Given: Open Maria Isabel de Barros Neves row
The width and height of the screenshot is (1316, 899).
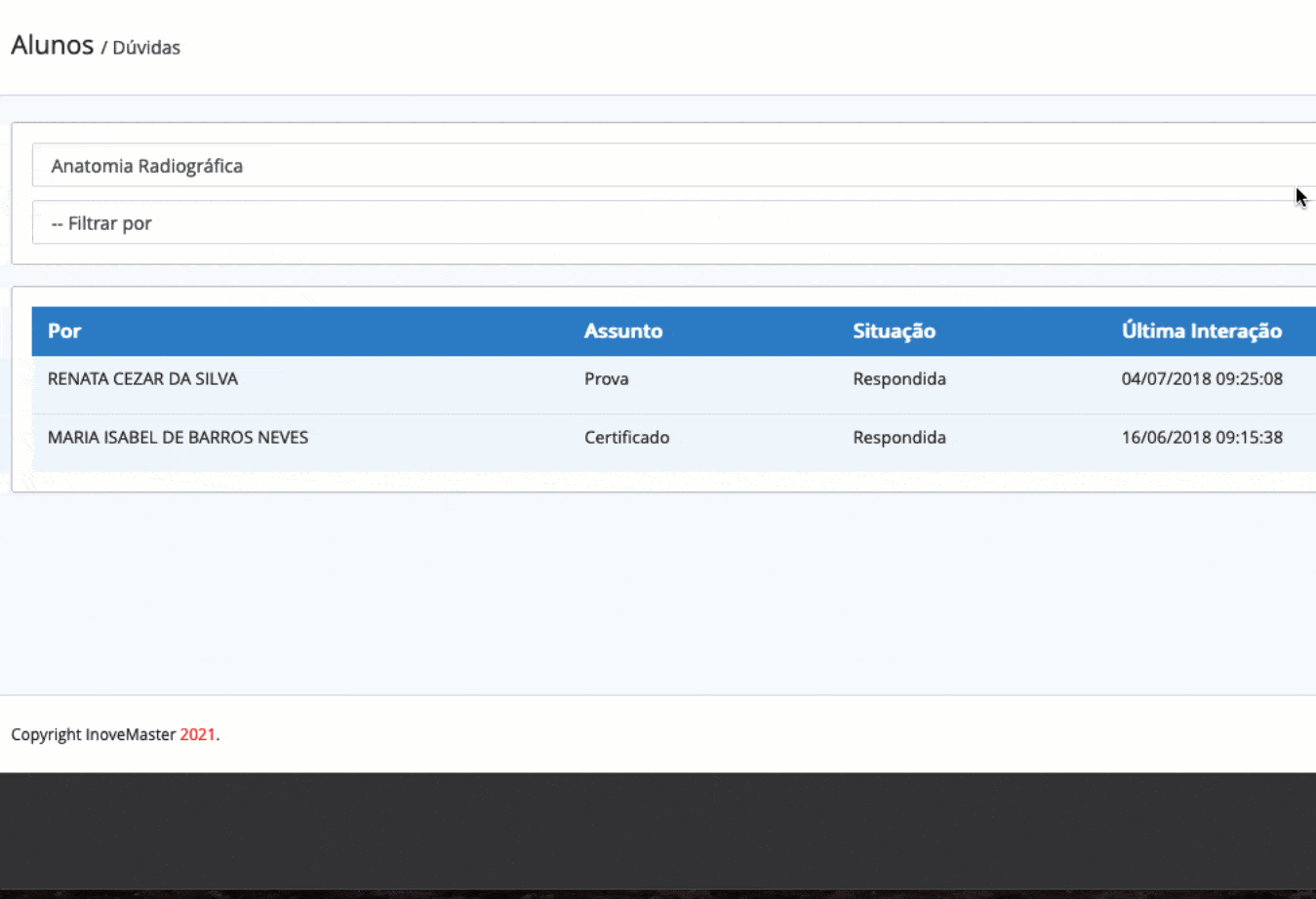Looking at the screenshot, I should pyautogui.click(x=178, y=438).
